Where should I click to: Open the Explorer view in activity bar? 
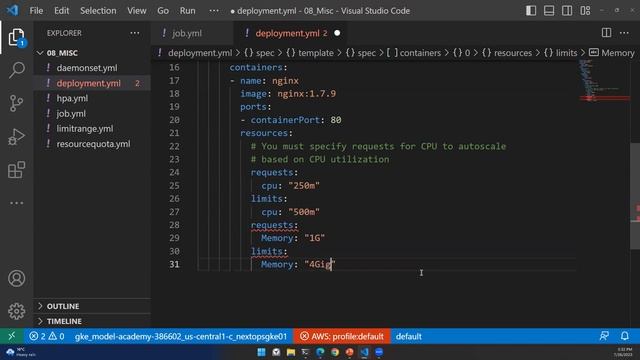point(16,37)
